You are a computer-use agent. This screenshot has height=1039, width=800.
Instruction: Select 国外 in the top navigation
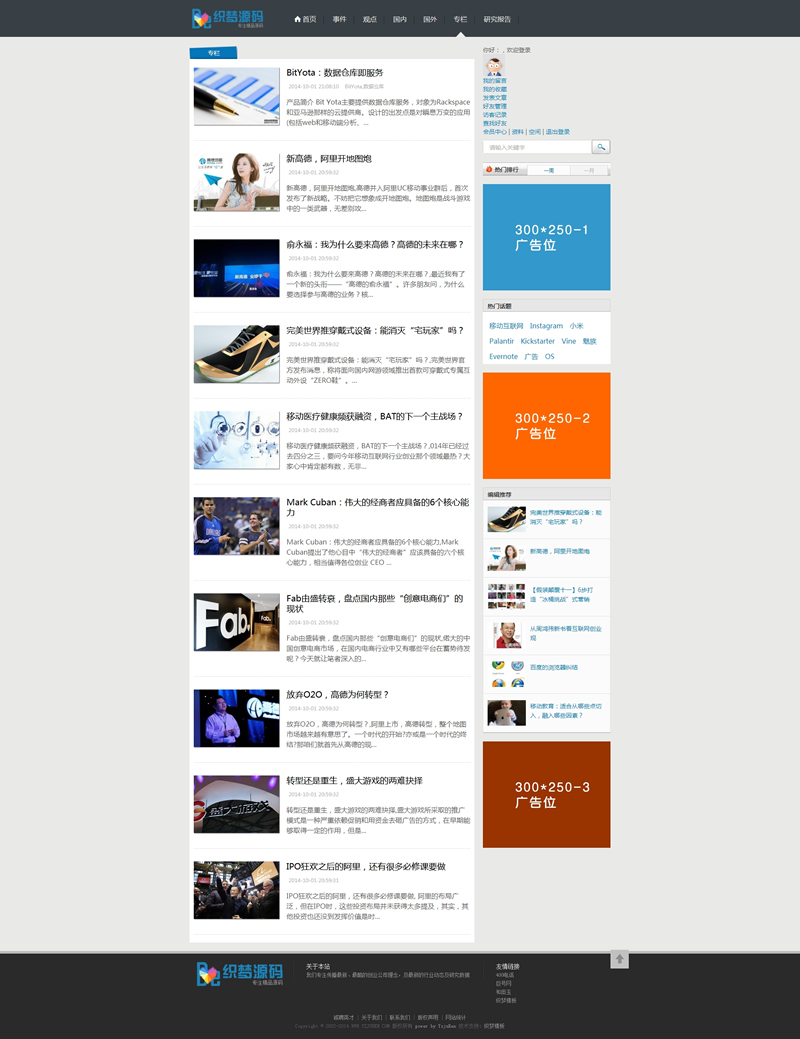(430, 19)
